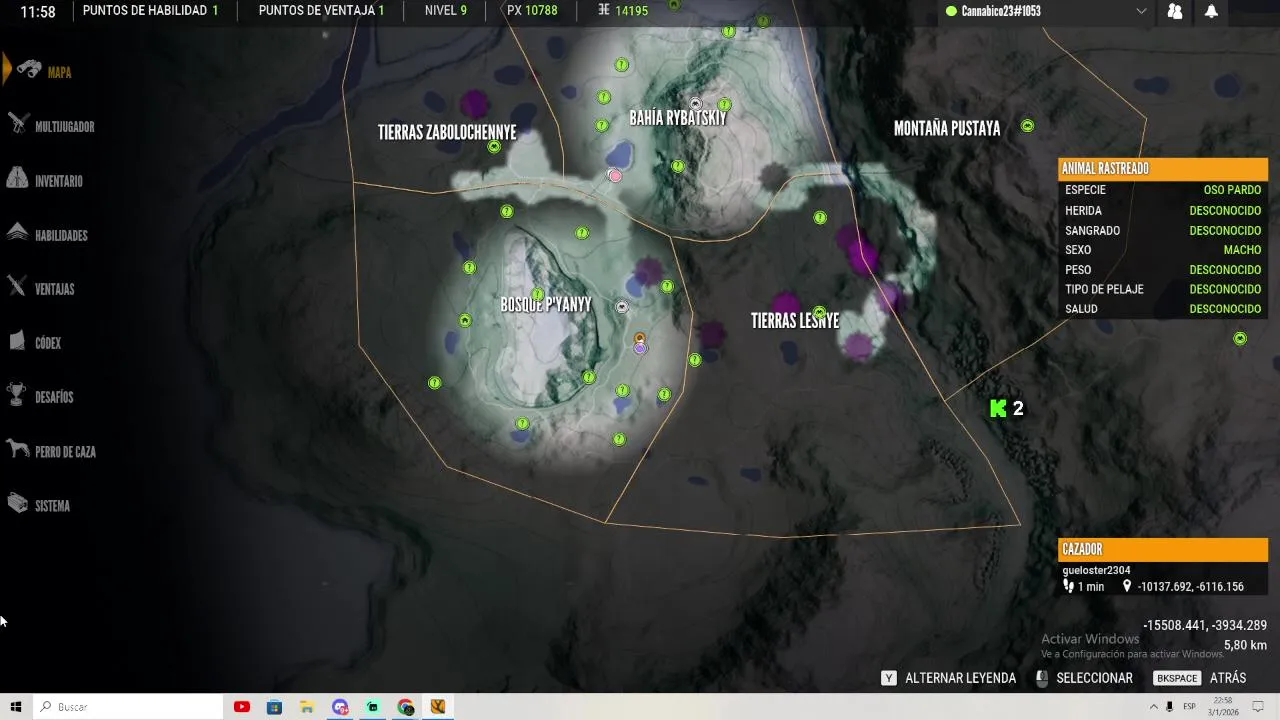Select outpost icon beside Montaña Pustaya label
Image resolution: width=1280 pixels, height=720 pixels.
pyautogui.click(x=1027, y=126)
